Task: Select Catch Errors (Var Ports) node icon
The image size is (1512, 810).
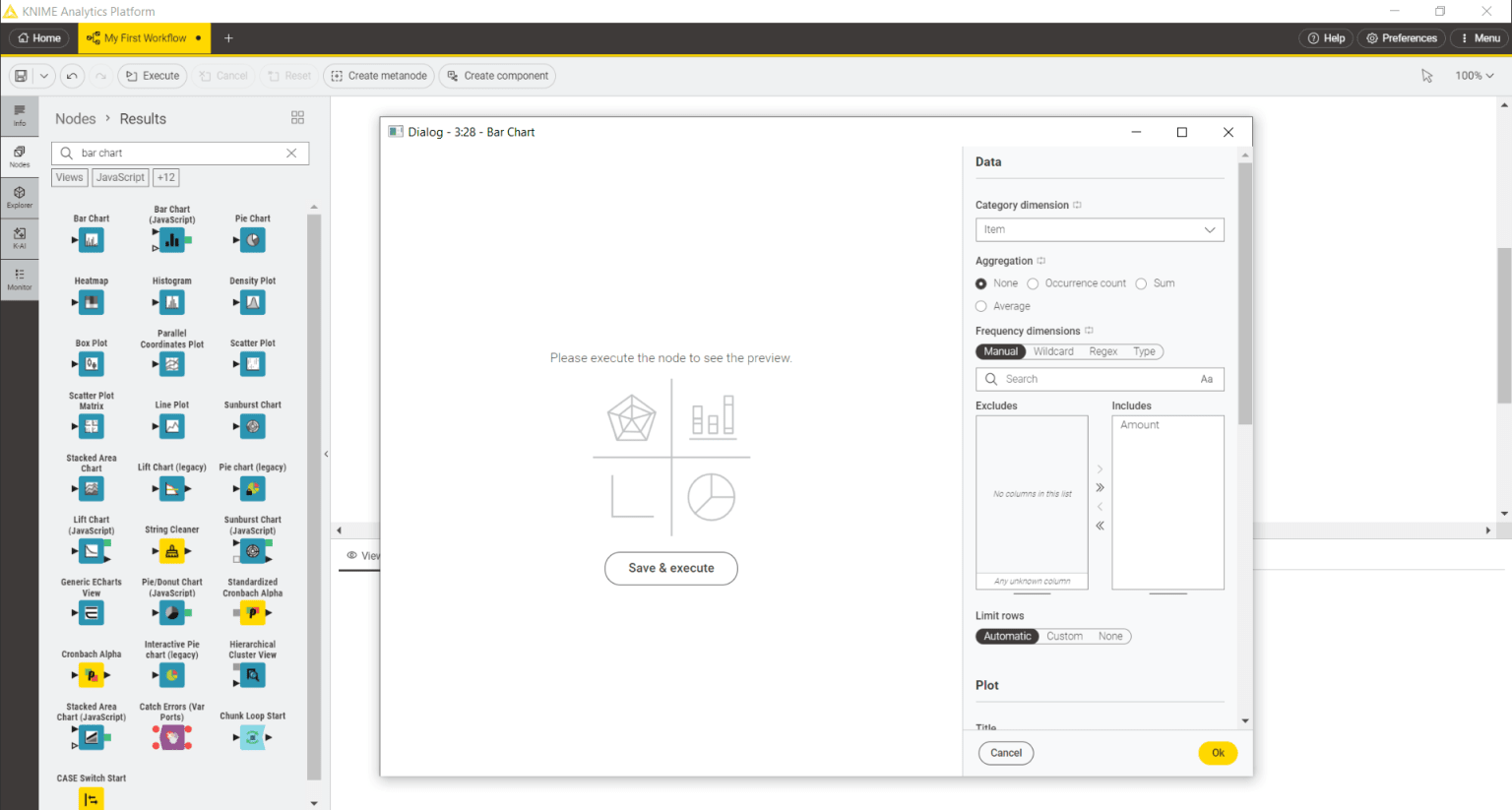Action: (x=172, y=737)
